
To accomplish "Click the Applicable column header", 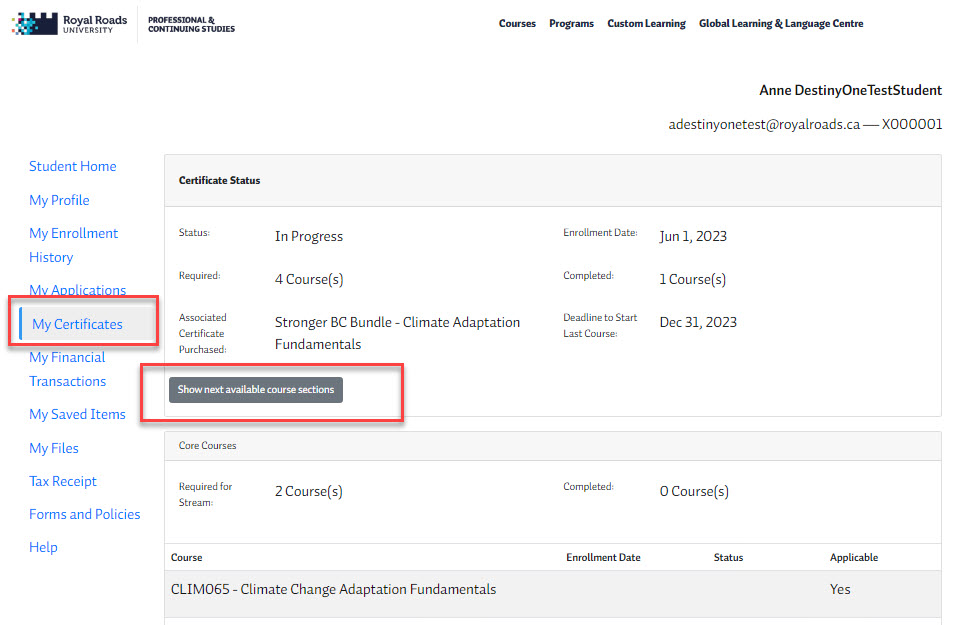I will point(854,558).
